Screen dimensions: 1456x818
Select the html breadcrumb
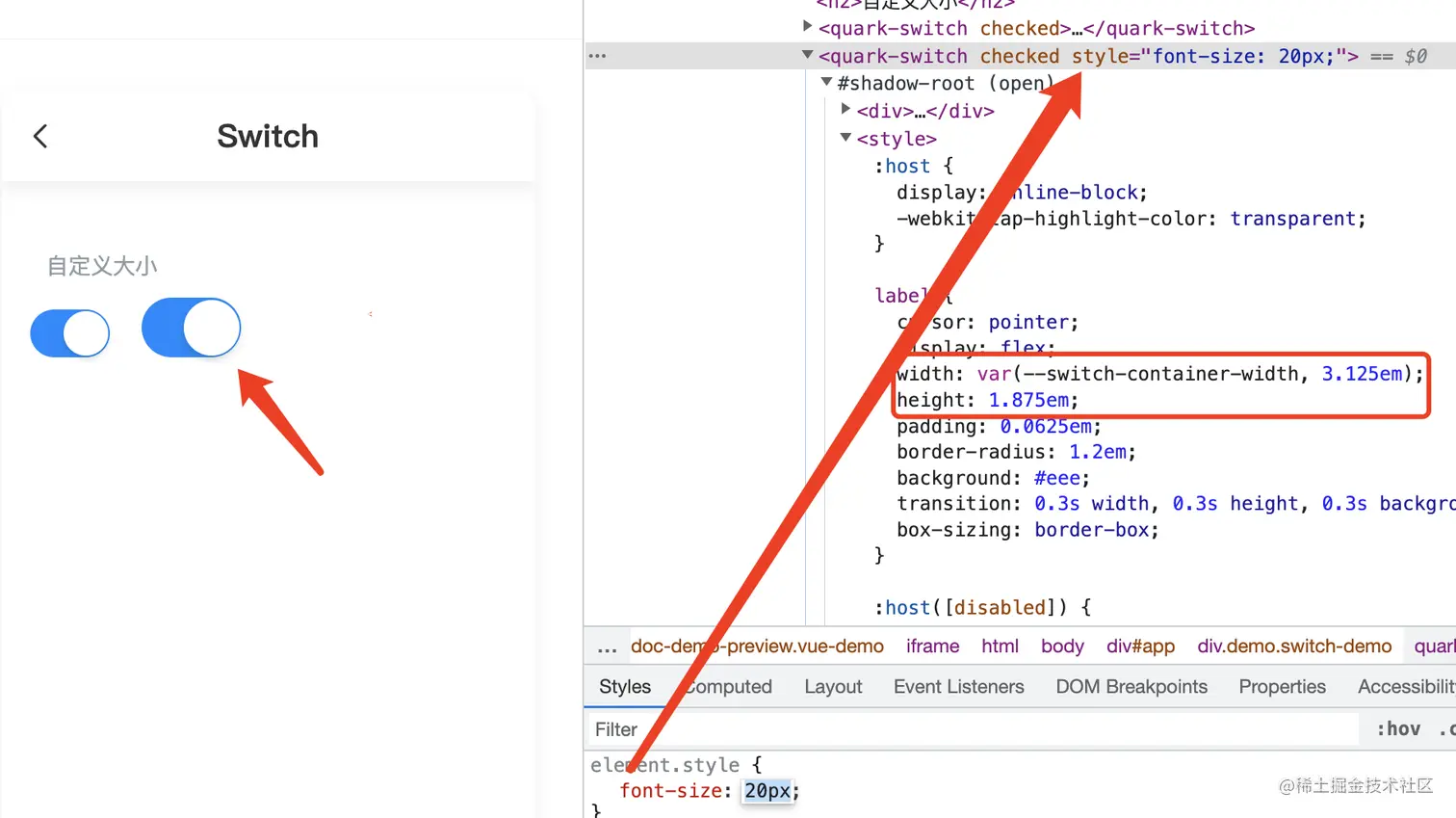click(1000, 646)
